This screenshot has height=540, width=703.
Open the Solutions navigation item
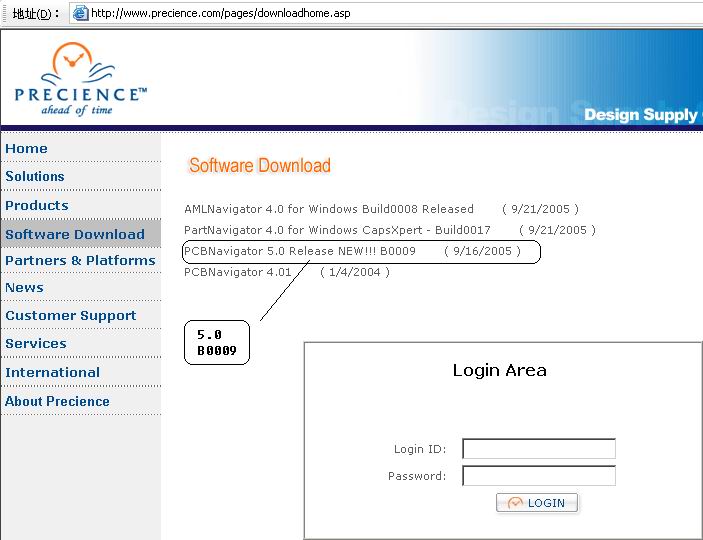pos(35,176)
